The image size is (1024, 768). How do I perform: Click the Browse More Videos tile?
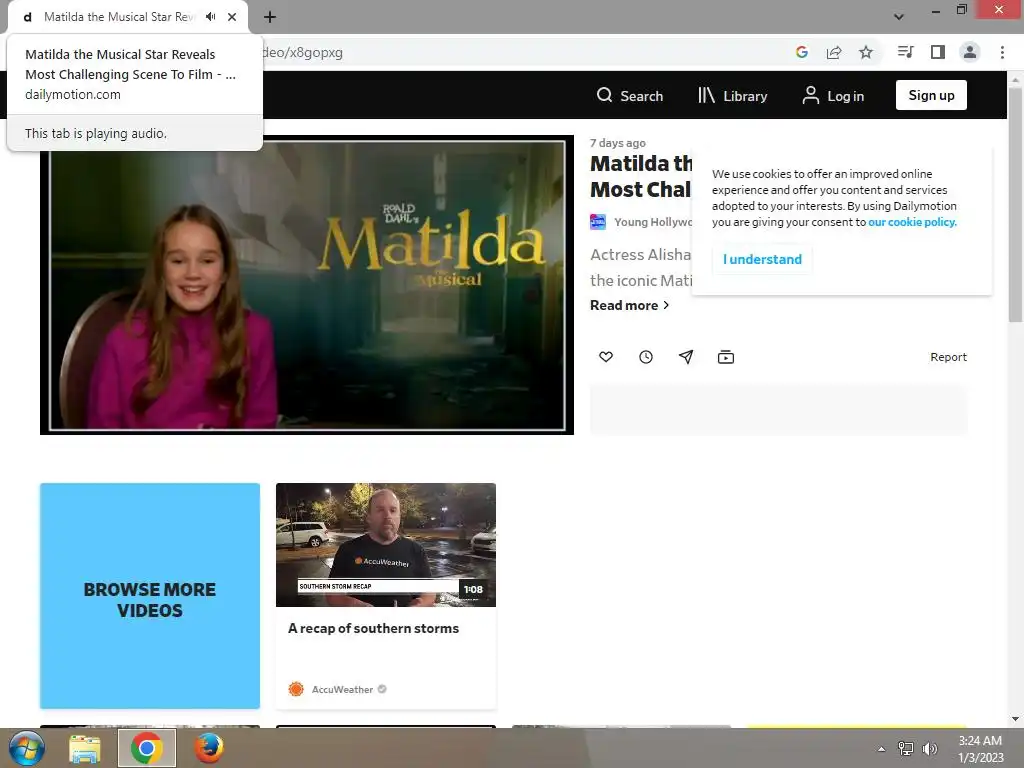[150, 596]
